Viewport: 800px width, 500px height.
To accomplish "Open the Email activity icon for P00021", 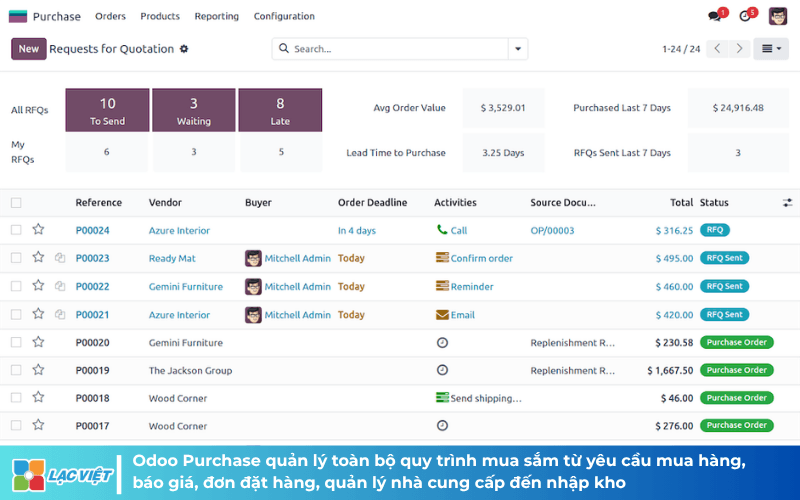I will tap(442, 315).
